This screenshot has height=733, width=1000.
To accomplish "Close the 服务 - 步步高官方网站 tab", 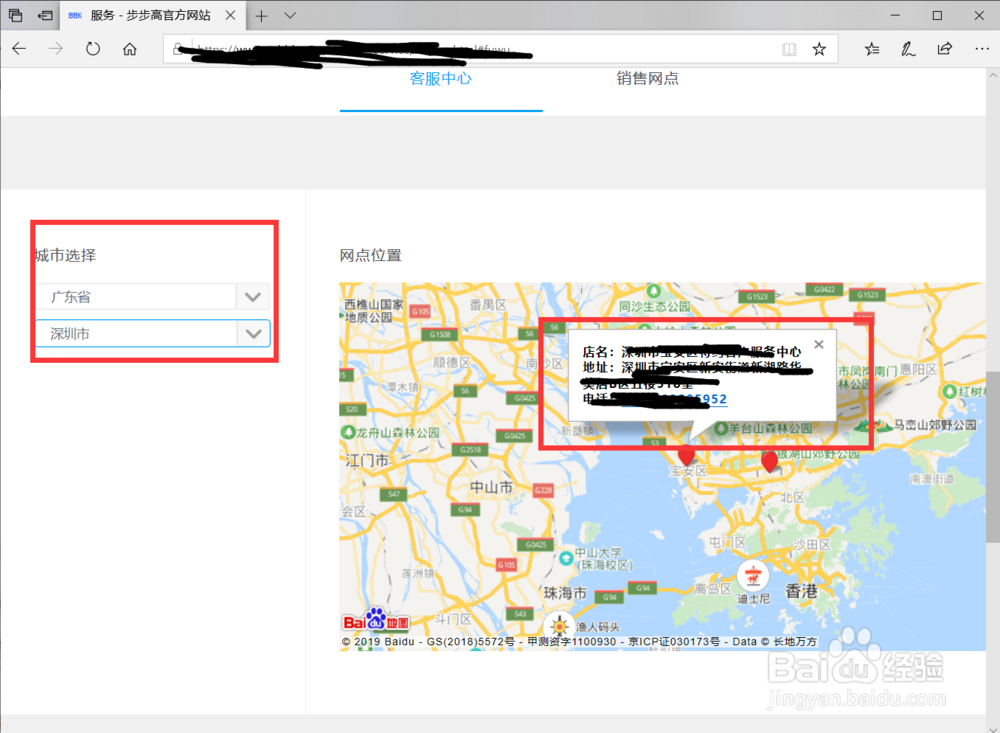I will [x=231, y=15].
